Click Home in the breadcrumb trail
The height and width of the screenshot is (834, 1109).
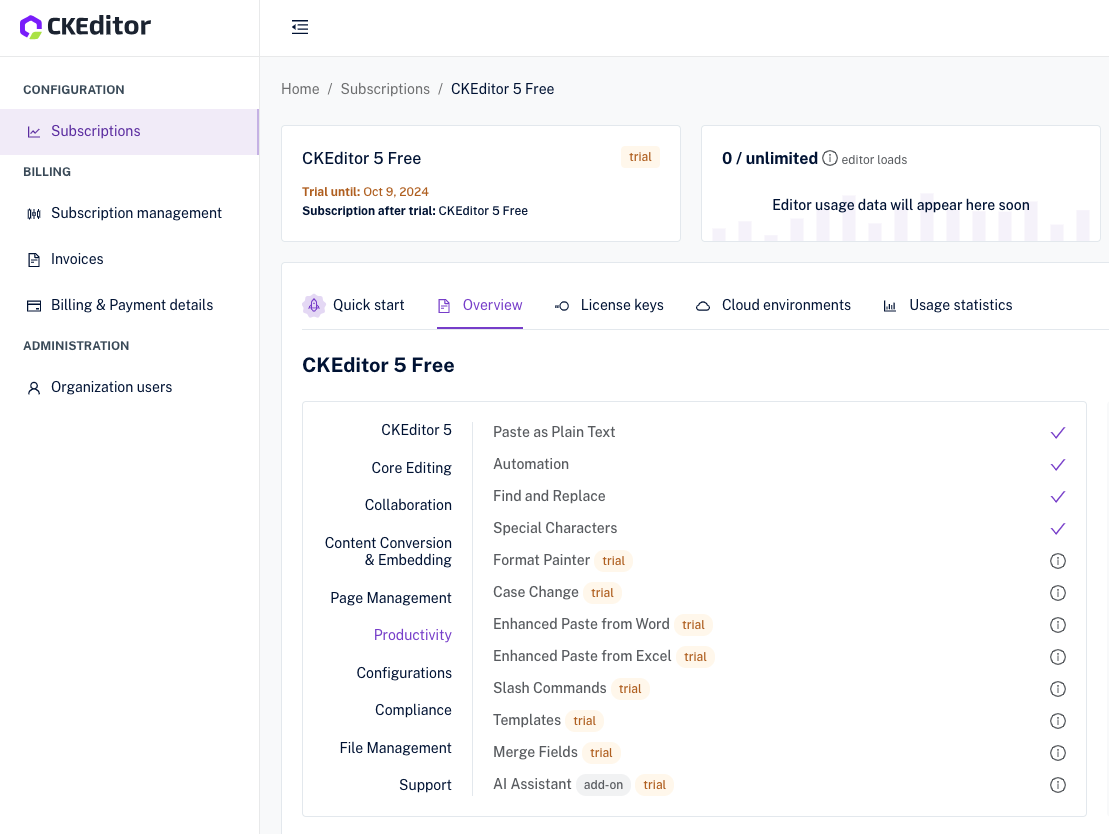pyautogui.click(x=300, y=89)
